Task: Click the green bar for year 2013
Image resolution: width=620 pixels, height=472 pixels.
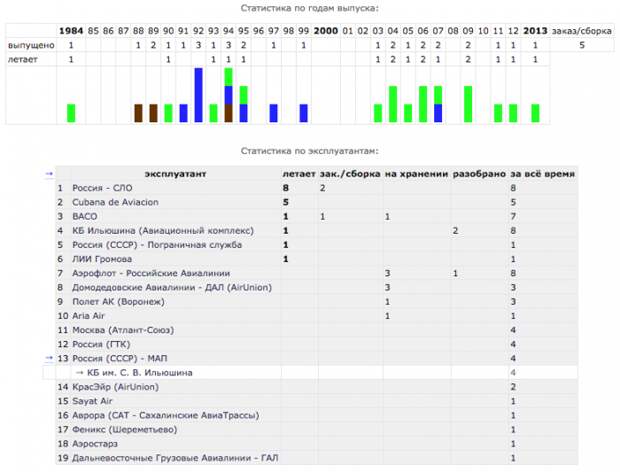Action: (x=535, y=113)
